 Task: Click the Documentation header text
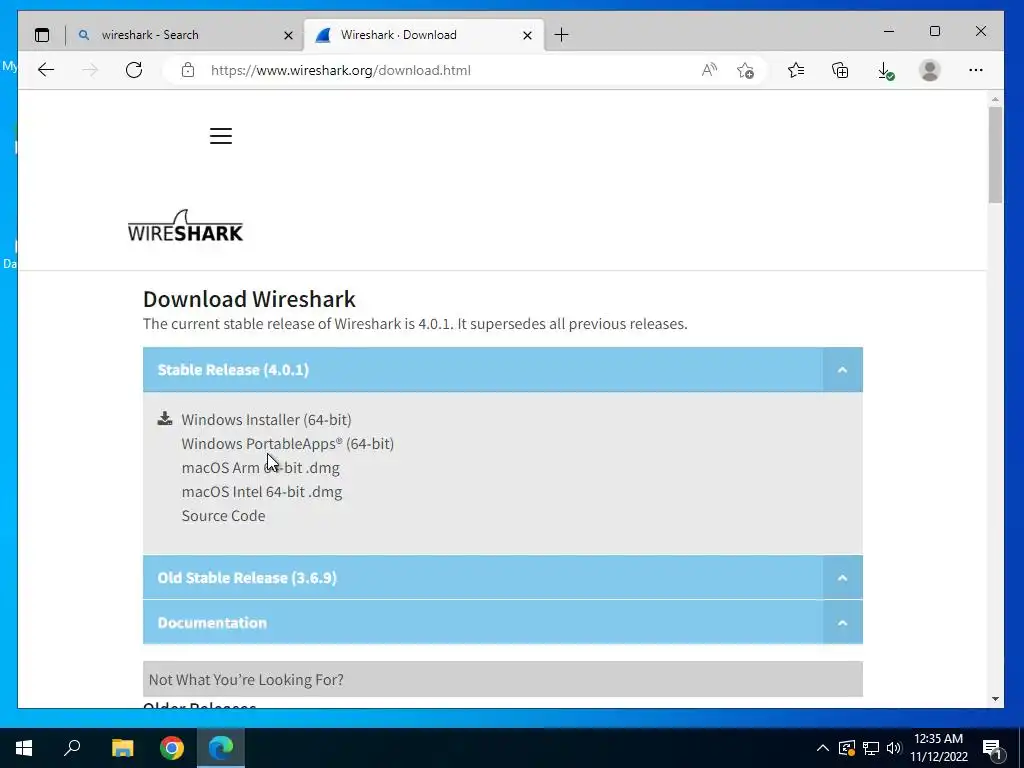coord(212,622)
